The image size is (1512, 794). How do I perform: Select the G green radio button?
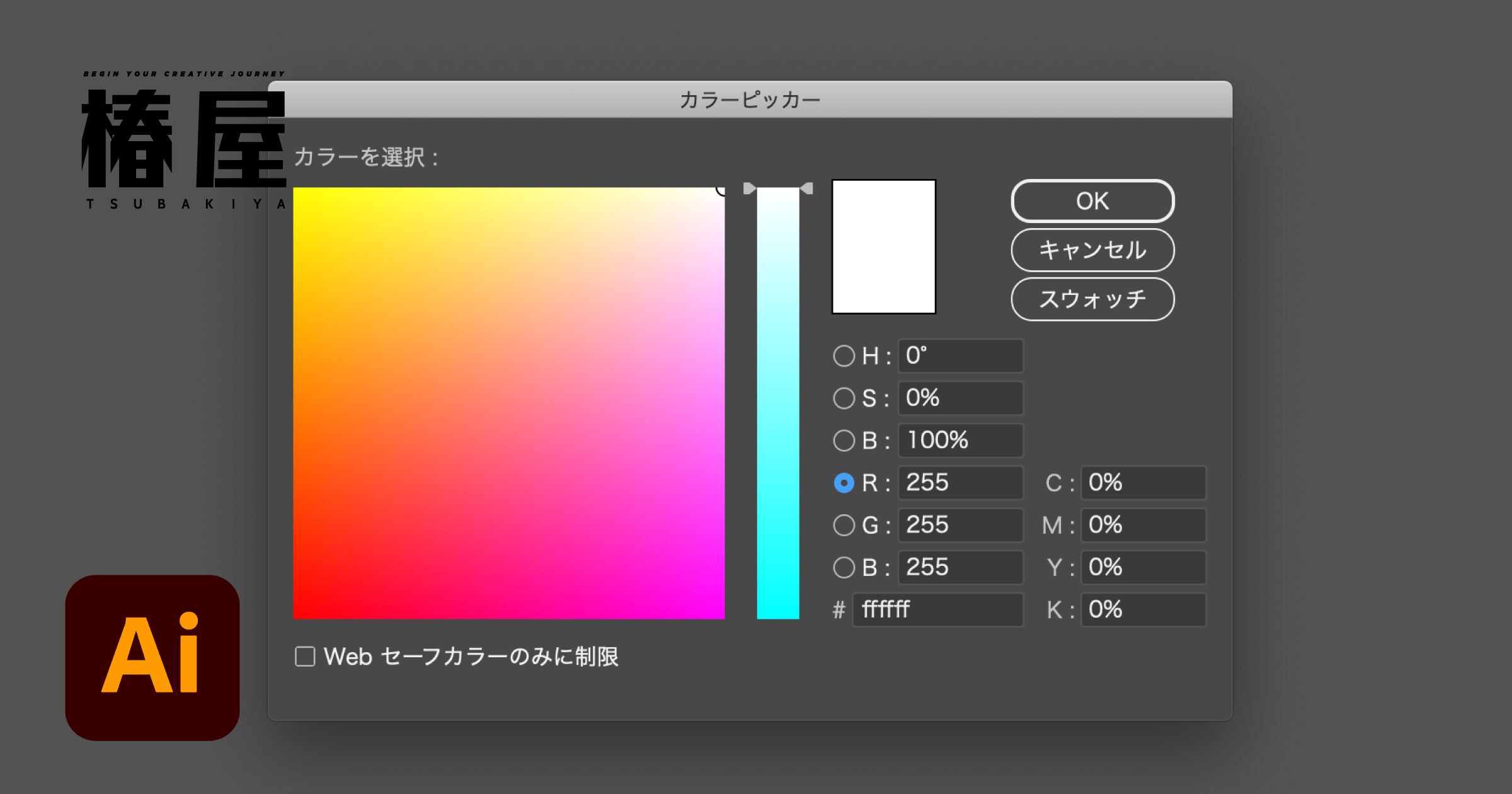click(844, 525)
